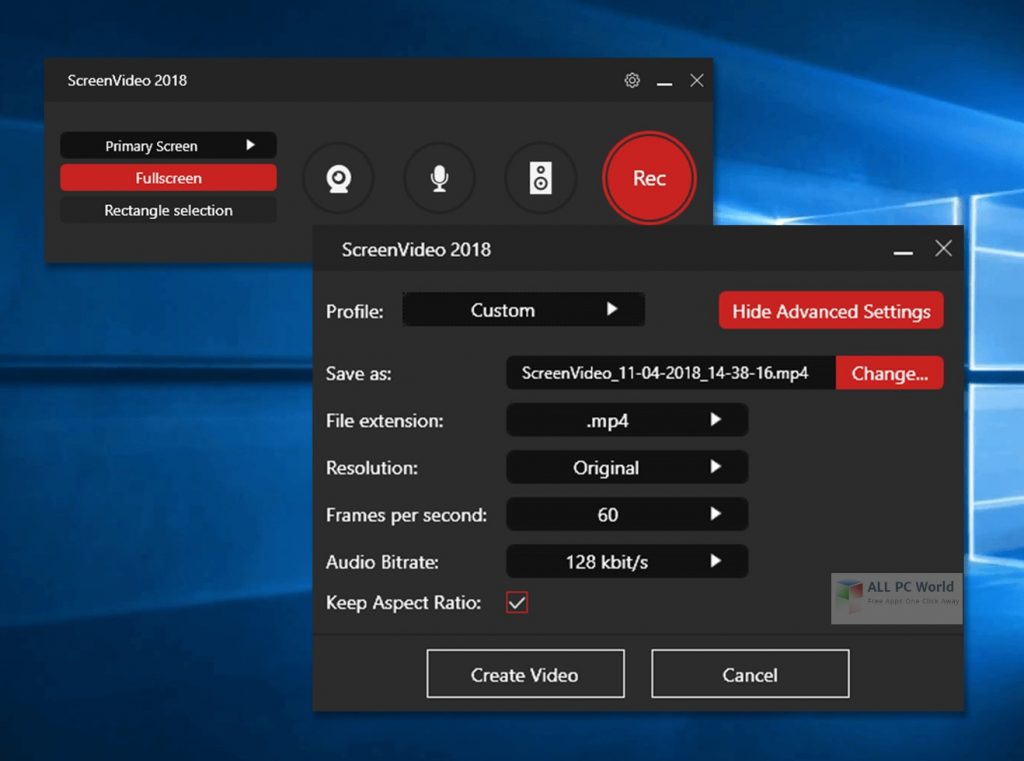Screen dimensions: 1024x761
Task: Select Fullscreen capture mode
Action: [168, 178]
